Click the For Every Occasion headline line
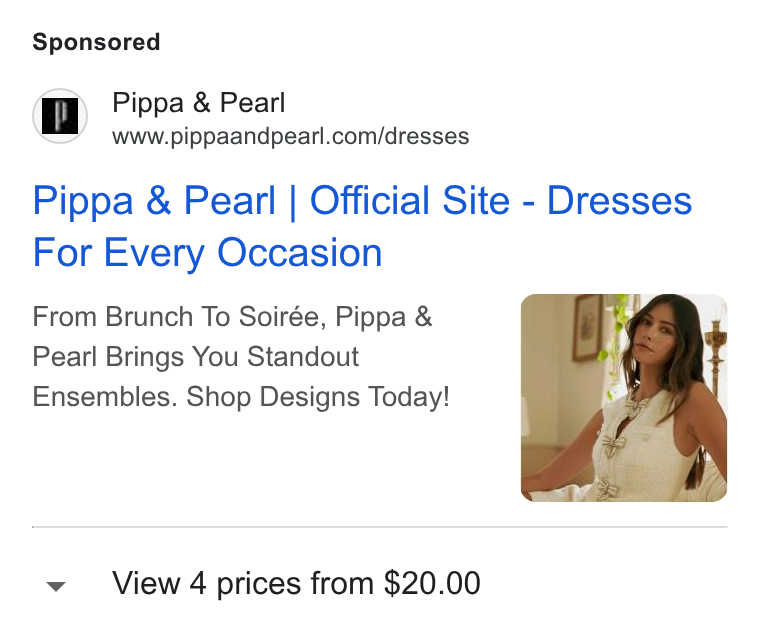Screen dimensions: 760x644 pyautogui.click(x=207, y=252)
